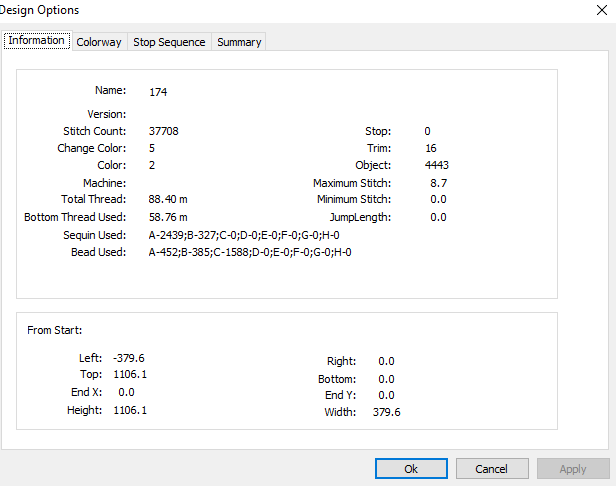
Task: Click the Stop value 0
Action: pyautogui.click(x=427, y=131)
